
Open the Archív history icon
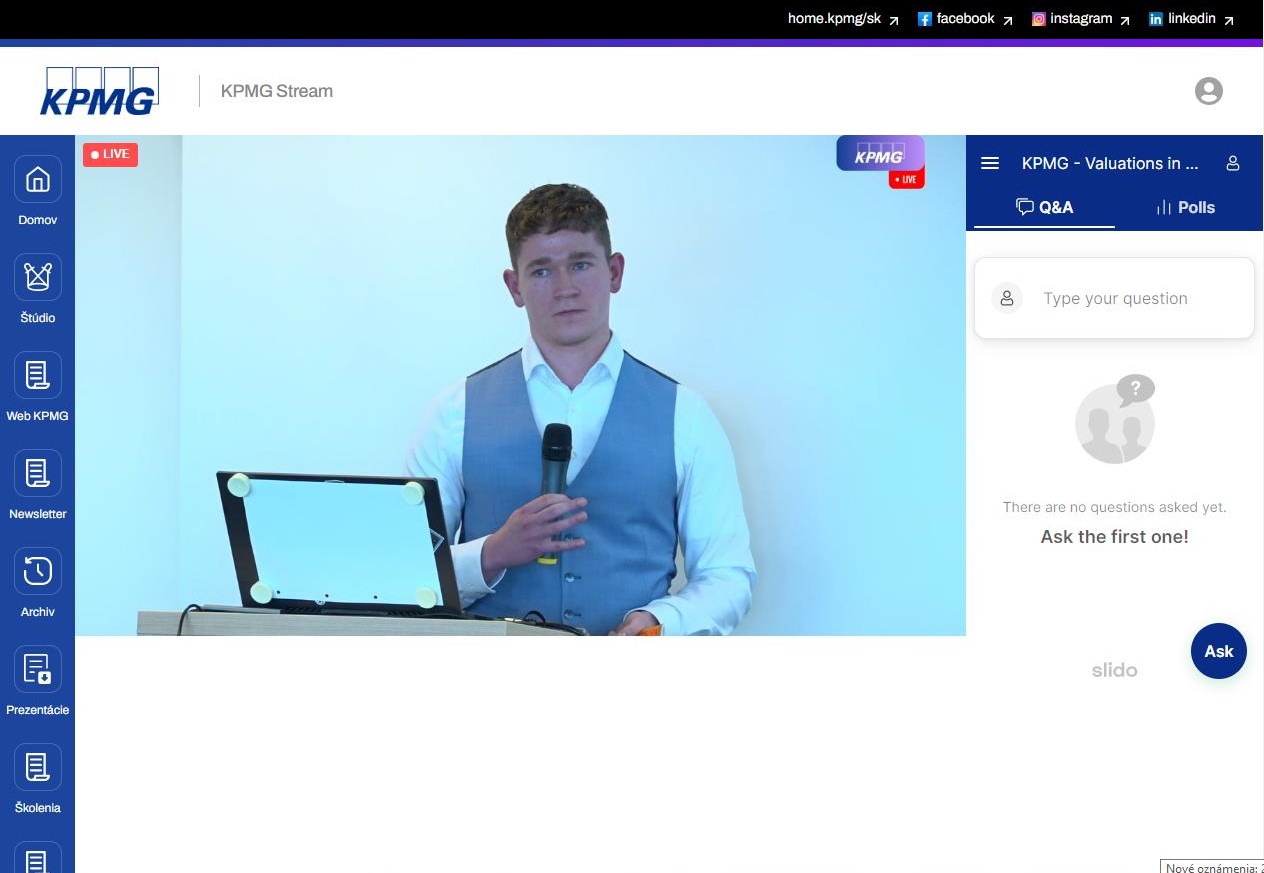click(x=38, y=571)
